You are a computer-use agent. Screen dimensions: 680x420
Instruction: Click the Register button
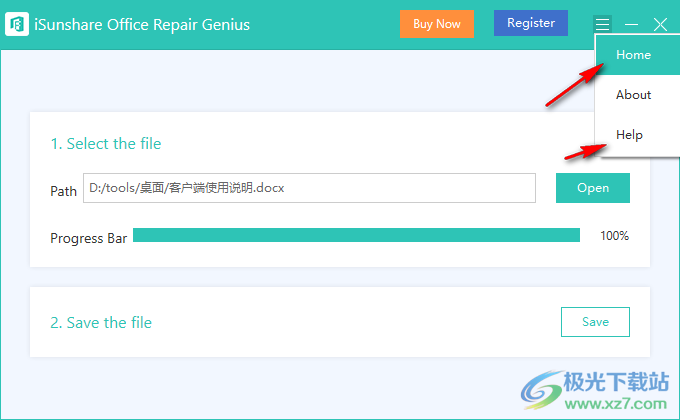(x=531, y=23)
